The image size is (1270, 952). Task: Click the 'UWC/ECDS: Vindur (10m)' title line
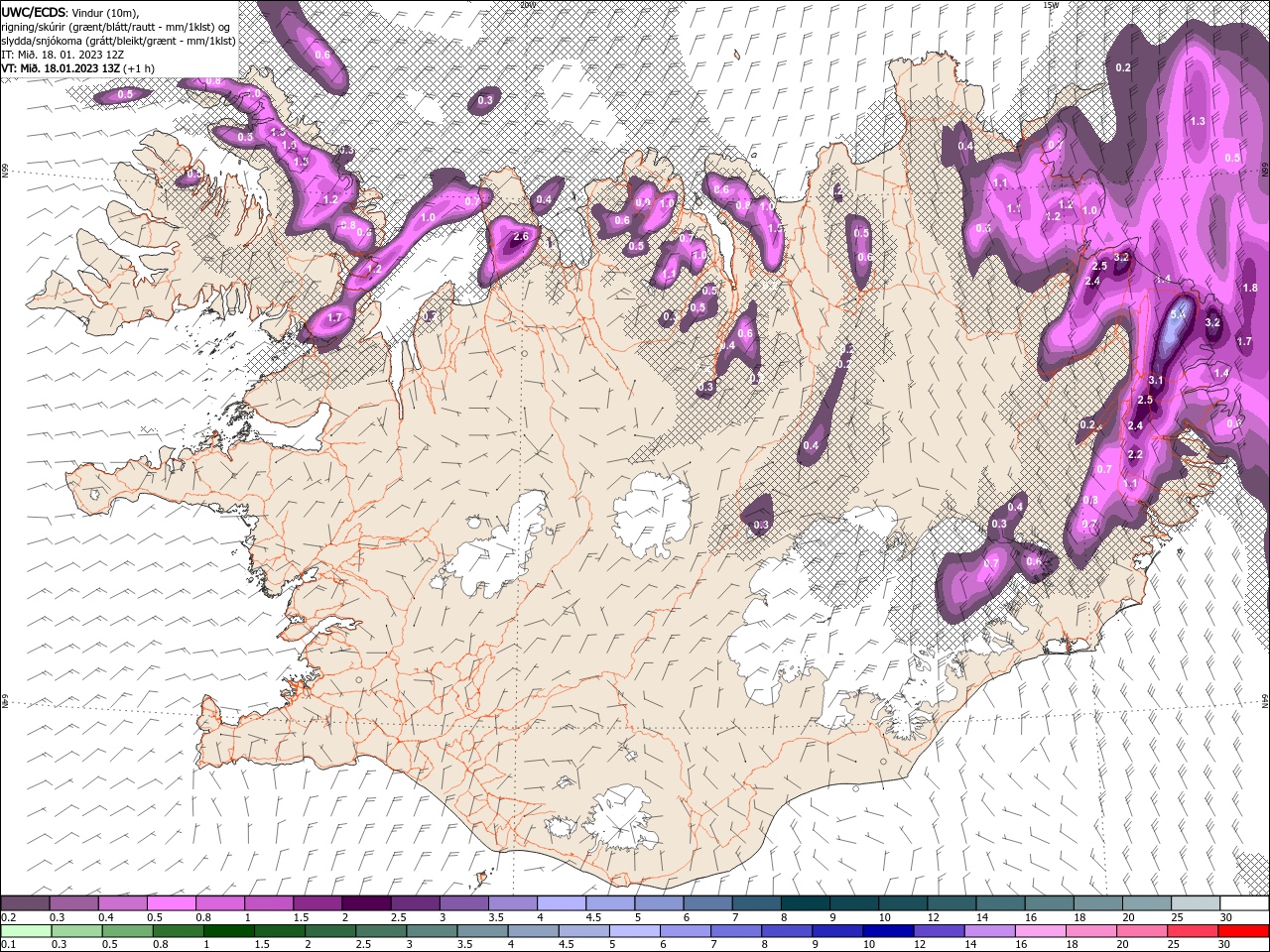70,12
